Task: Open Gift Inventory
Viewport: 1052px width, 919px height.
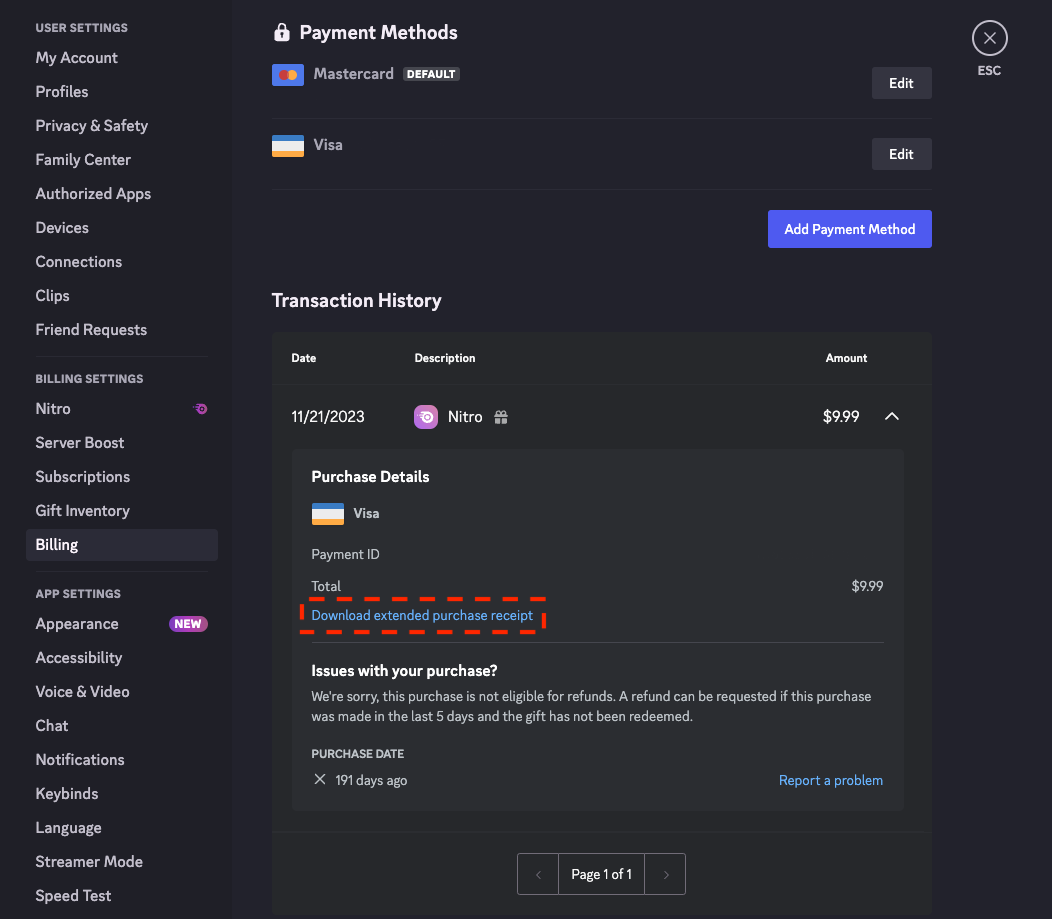Action: [x=83, y=511]
